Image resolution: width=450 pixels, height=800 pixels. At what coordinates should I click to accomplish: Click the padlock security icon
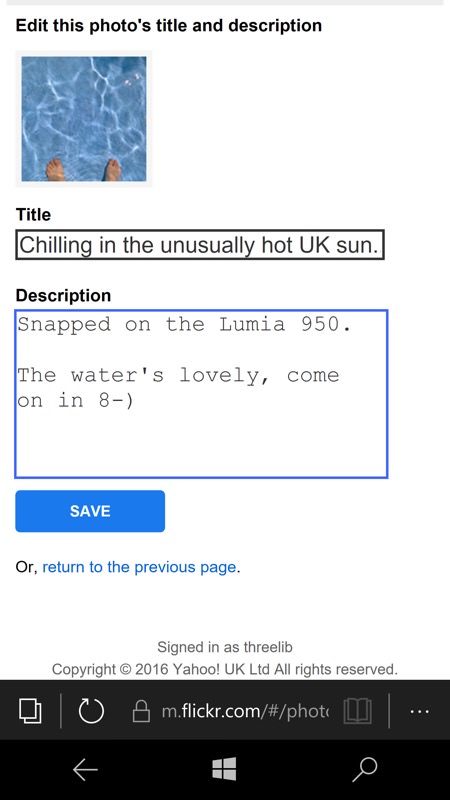(141, 711)
